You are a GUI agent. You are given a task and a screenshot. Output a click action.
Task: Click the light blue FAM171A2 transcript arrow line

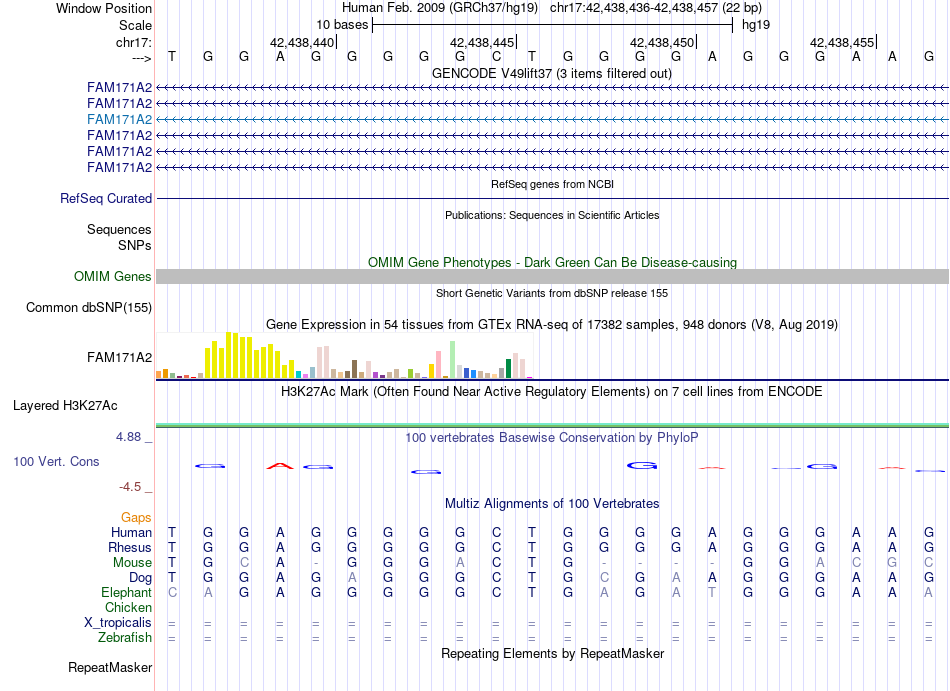coord(553,119)
